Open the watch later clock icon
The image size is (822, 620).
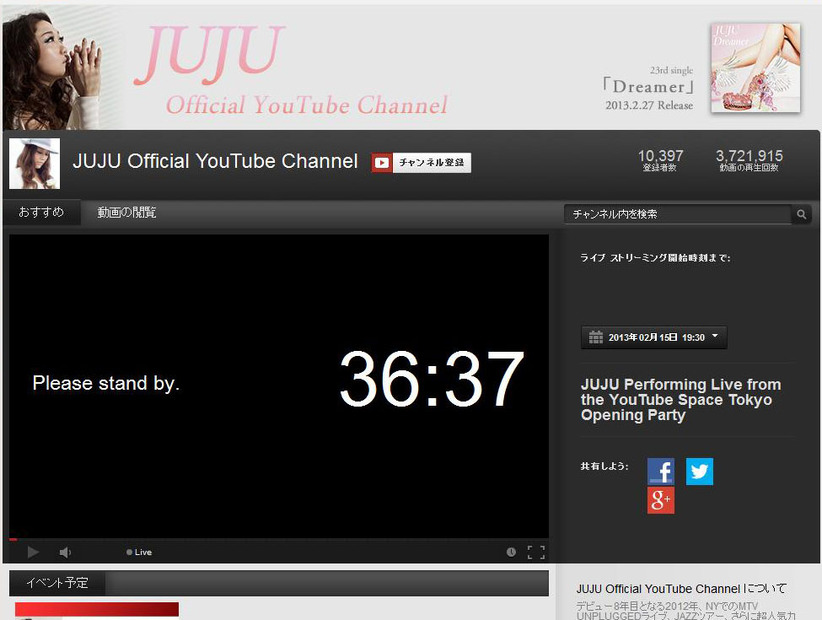(511, 552)
